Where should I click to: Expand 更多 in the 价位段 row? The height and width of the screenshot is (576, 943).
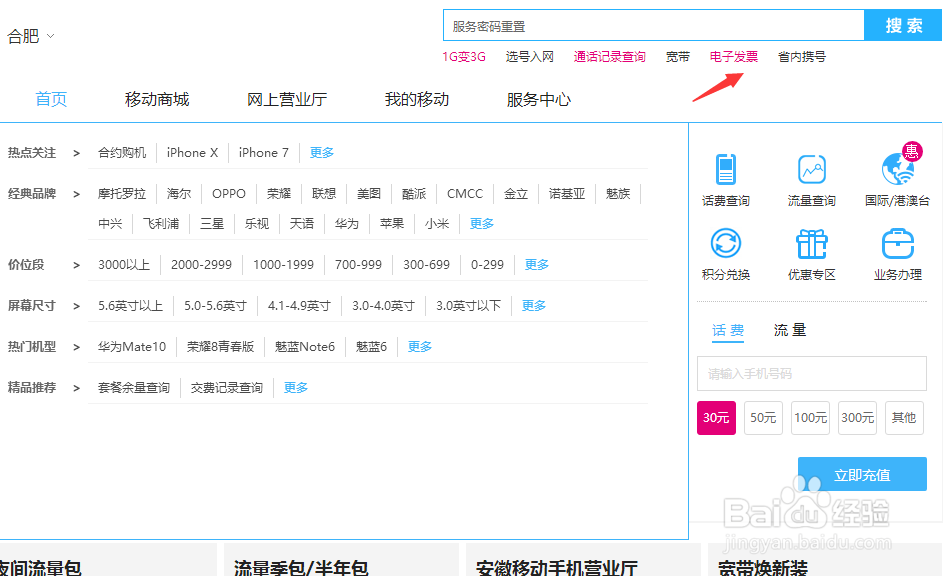536,264
